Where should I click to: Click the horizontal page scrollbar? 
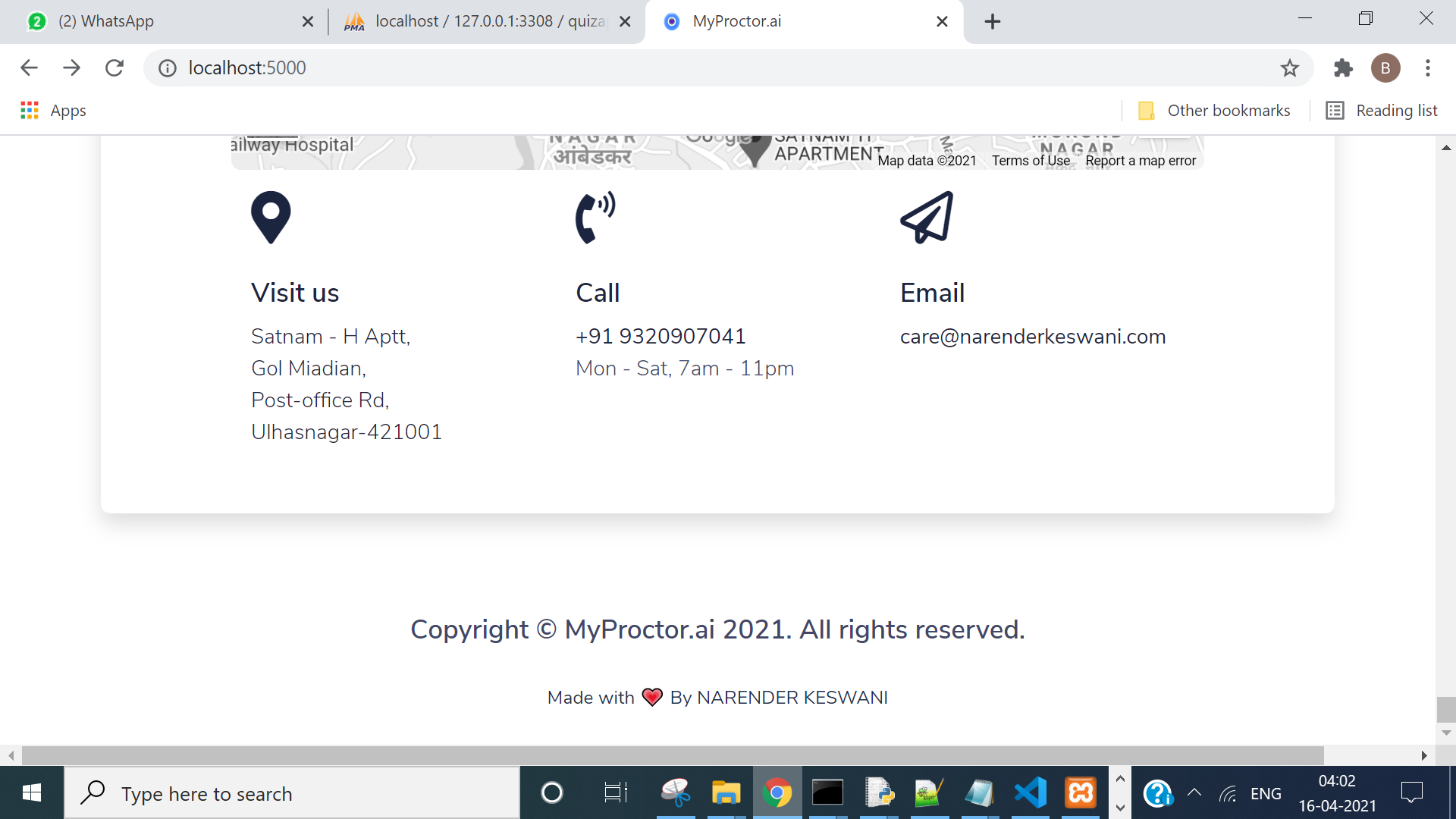tap(672, 755)
